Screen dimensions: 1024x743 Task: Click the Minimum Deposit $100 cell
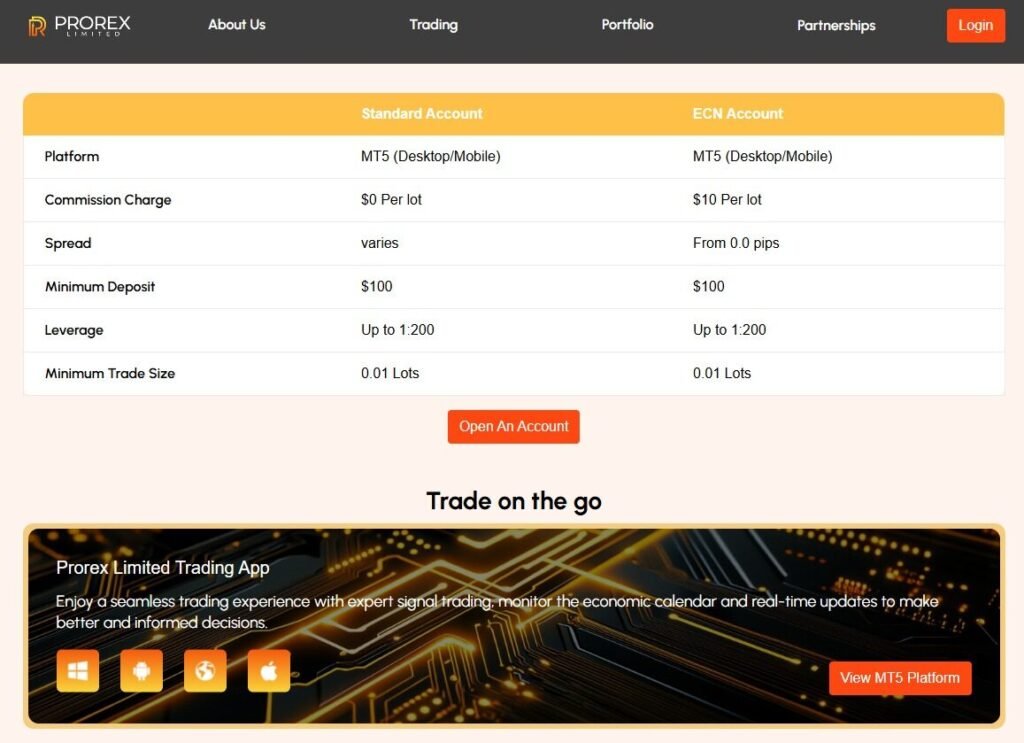click(377, 286)
